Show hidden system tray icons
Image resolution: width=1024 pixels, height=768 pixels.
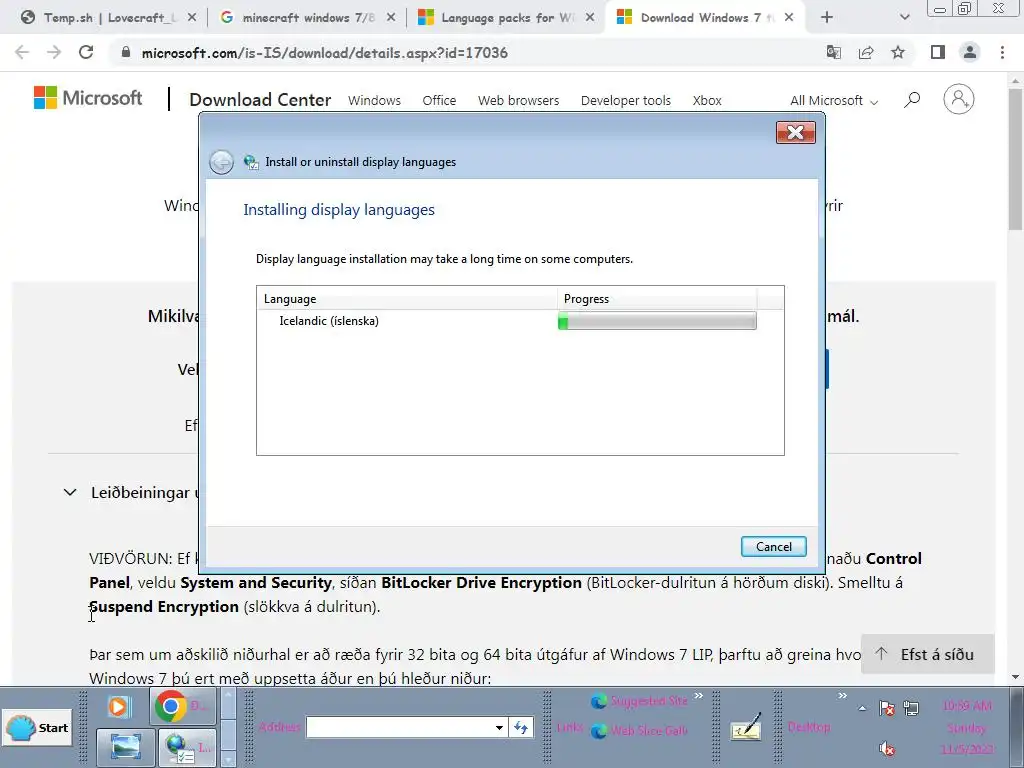[863, 708]
